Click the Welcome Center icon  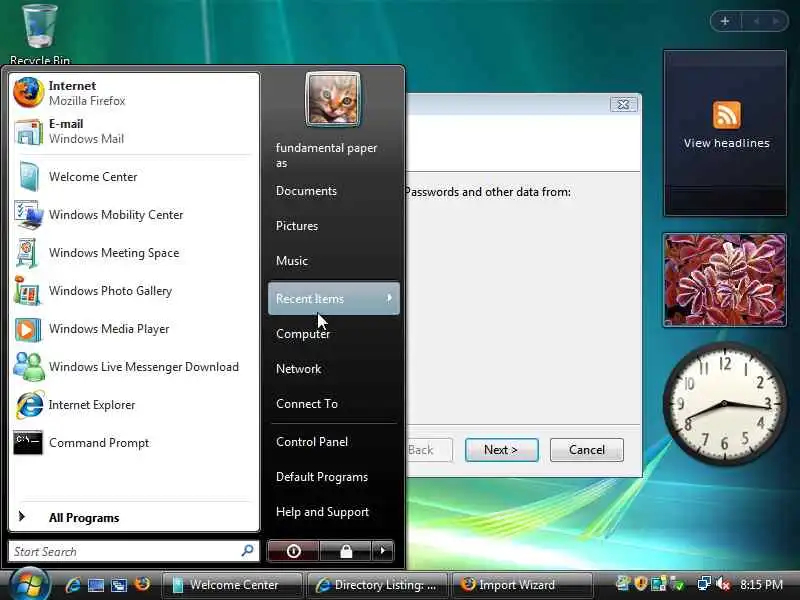29,177
